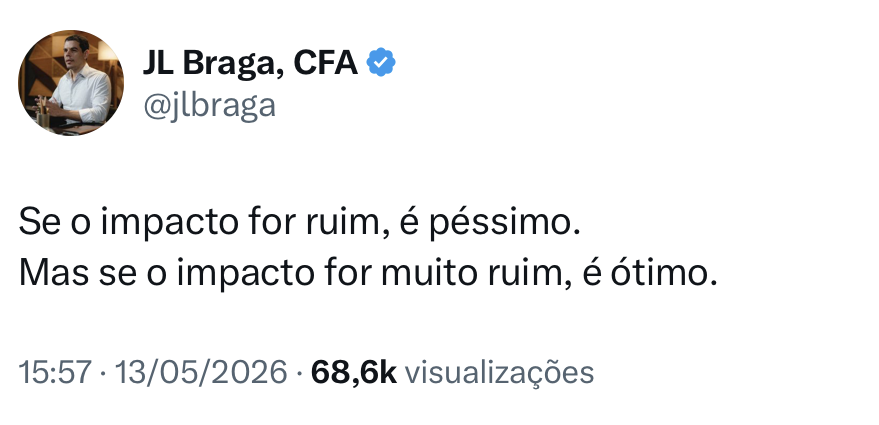Click the second line starting with Mas
Viewport: 879px width, 425px height.
click(368, 274)
